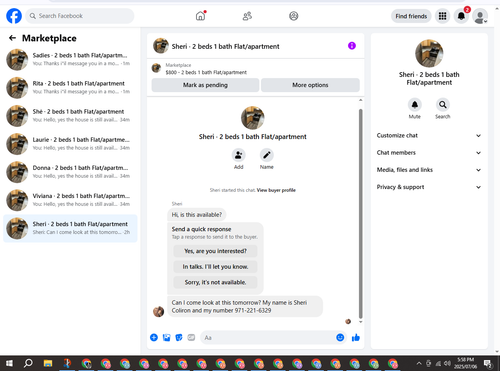Open the Shè conversation
The image size is (500, 371).
tap(70, 116)
